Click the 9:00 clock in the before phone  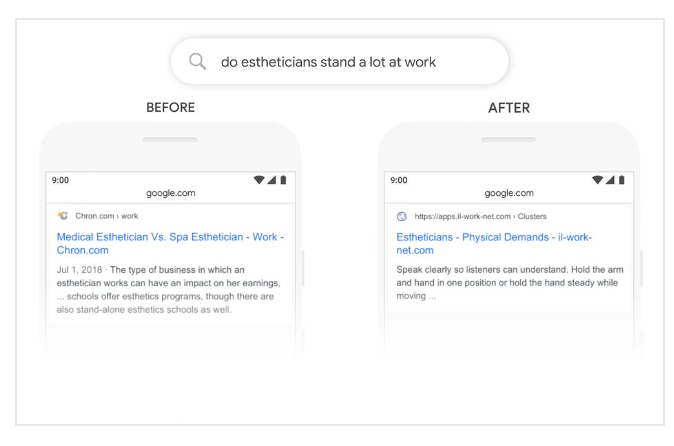pos(60,180)
